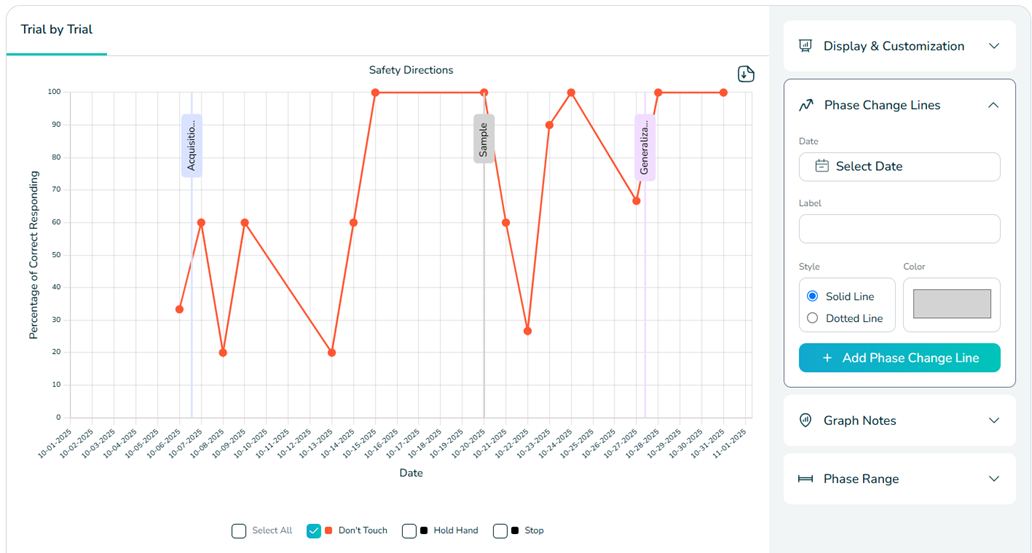Click the calendar icon in Select Date
Viewport: 1032px width, 553px height.
(x=822, y=166)
